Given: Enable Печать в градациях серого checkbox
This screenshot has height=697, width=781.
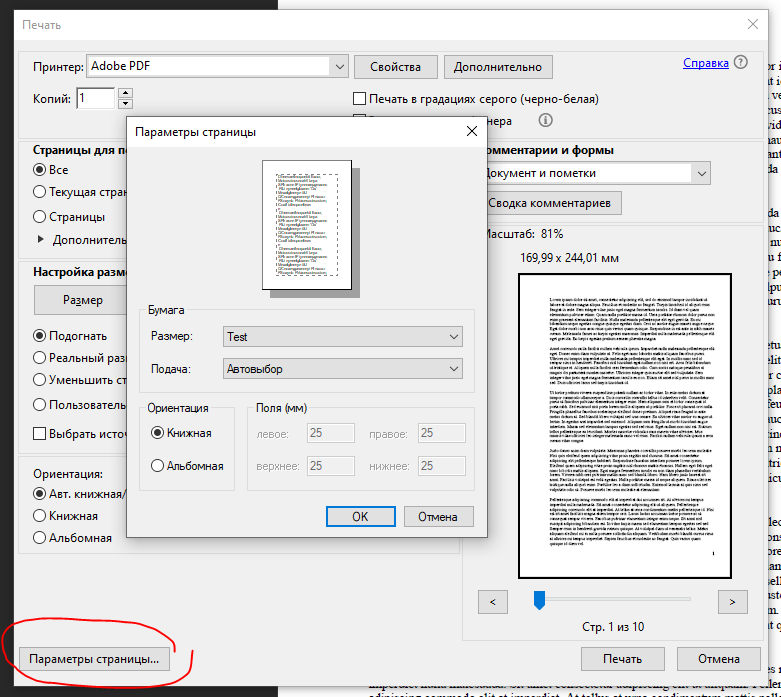Looking at the screenshot, I should pos(359,99).
